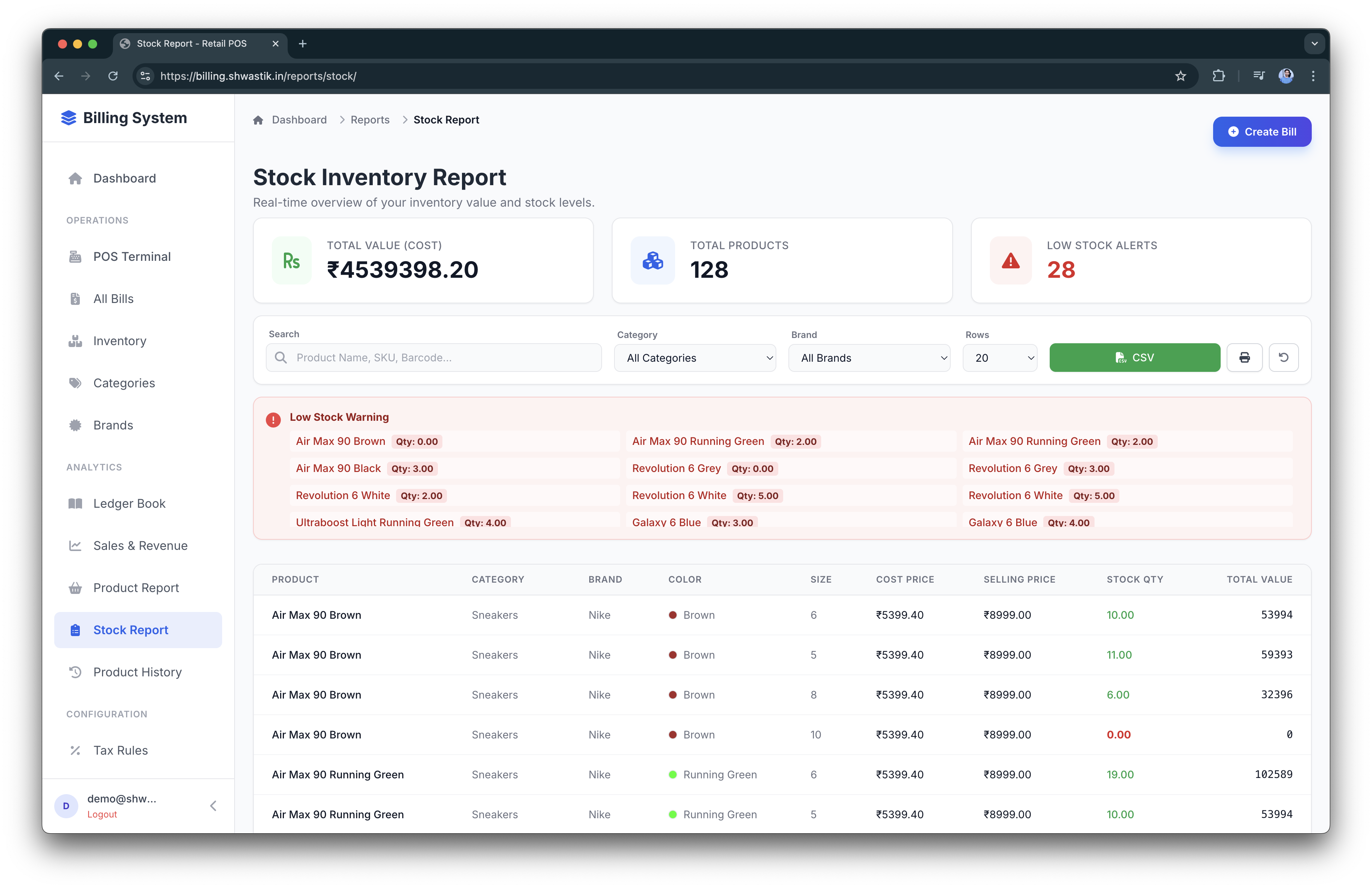Go to POS Terminal menu item
Screen dimensions: 1372x889
click(131, 256)
